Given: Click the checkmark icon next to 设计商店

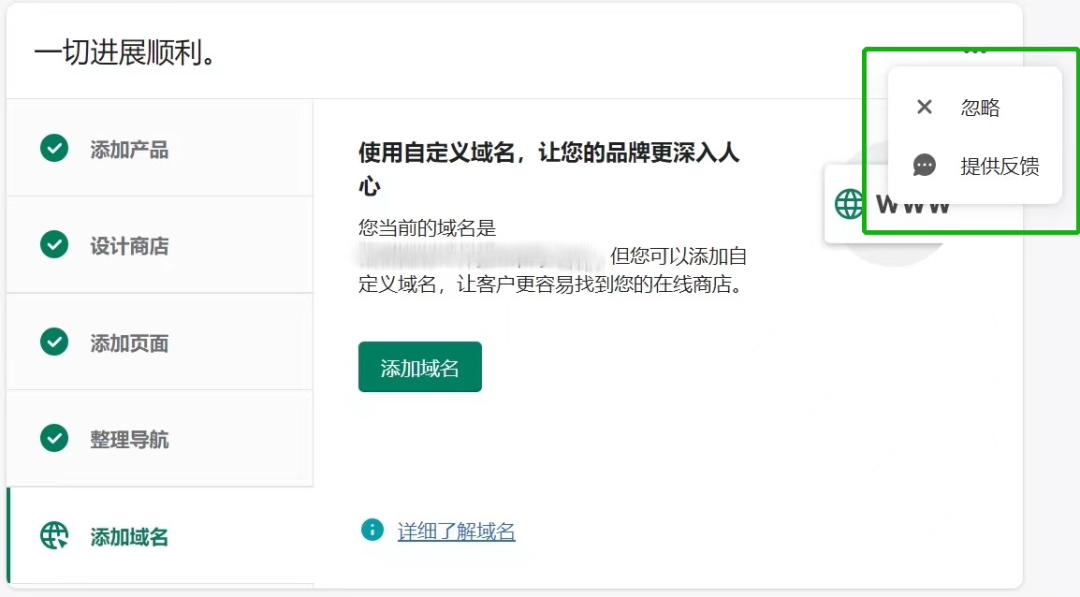Looking at the screenshot, I should 54,245.
